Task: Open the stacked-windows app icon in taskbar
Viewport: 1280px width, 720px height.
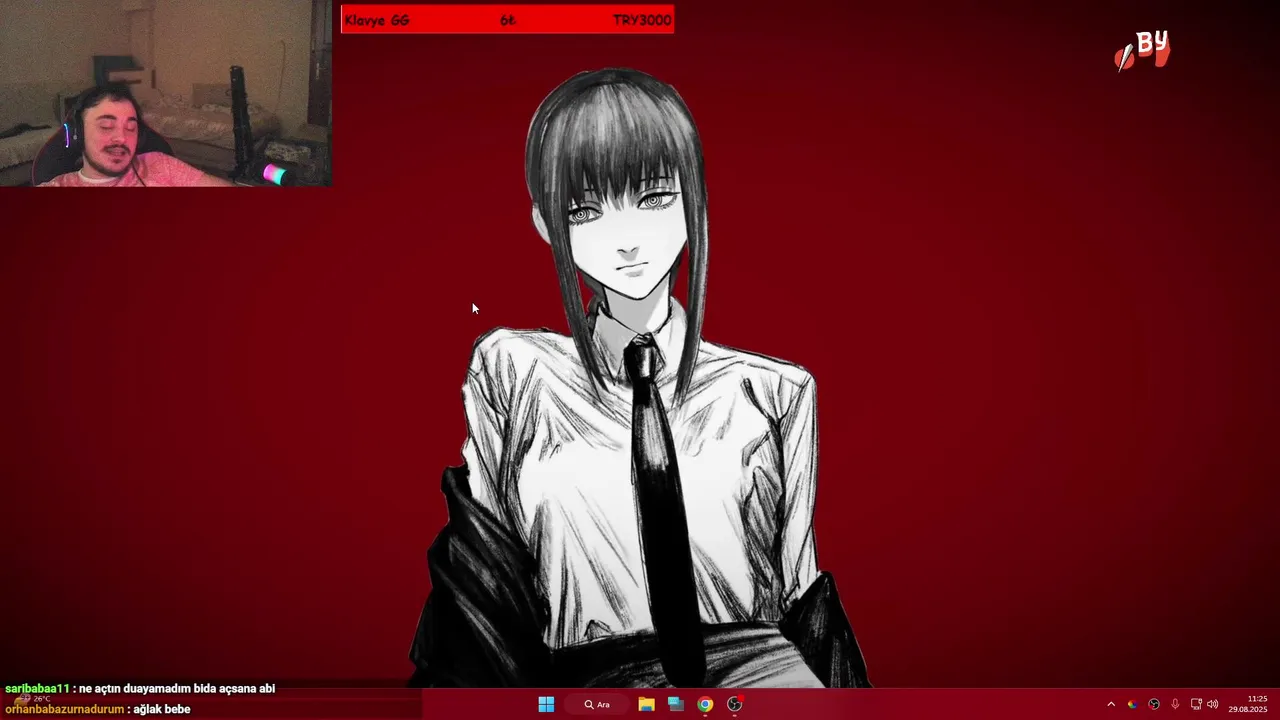Action: point(676,704)
